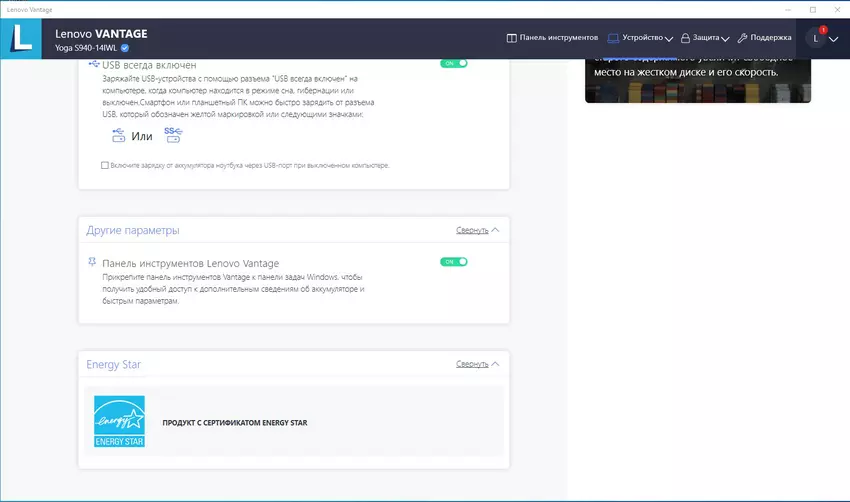Viewport: 850px width, 502px height.
Task: Open the Защита dropdown menu
Action: (725, 39)
